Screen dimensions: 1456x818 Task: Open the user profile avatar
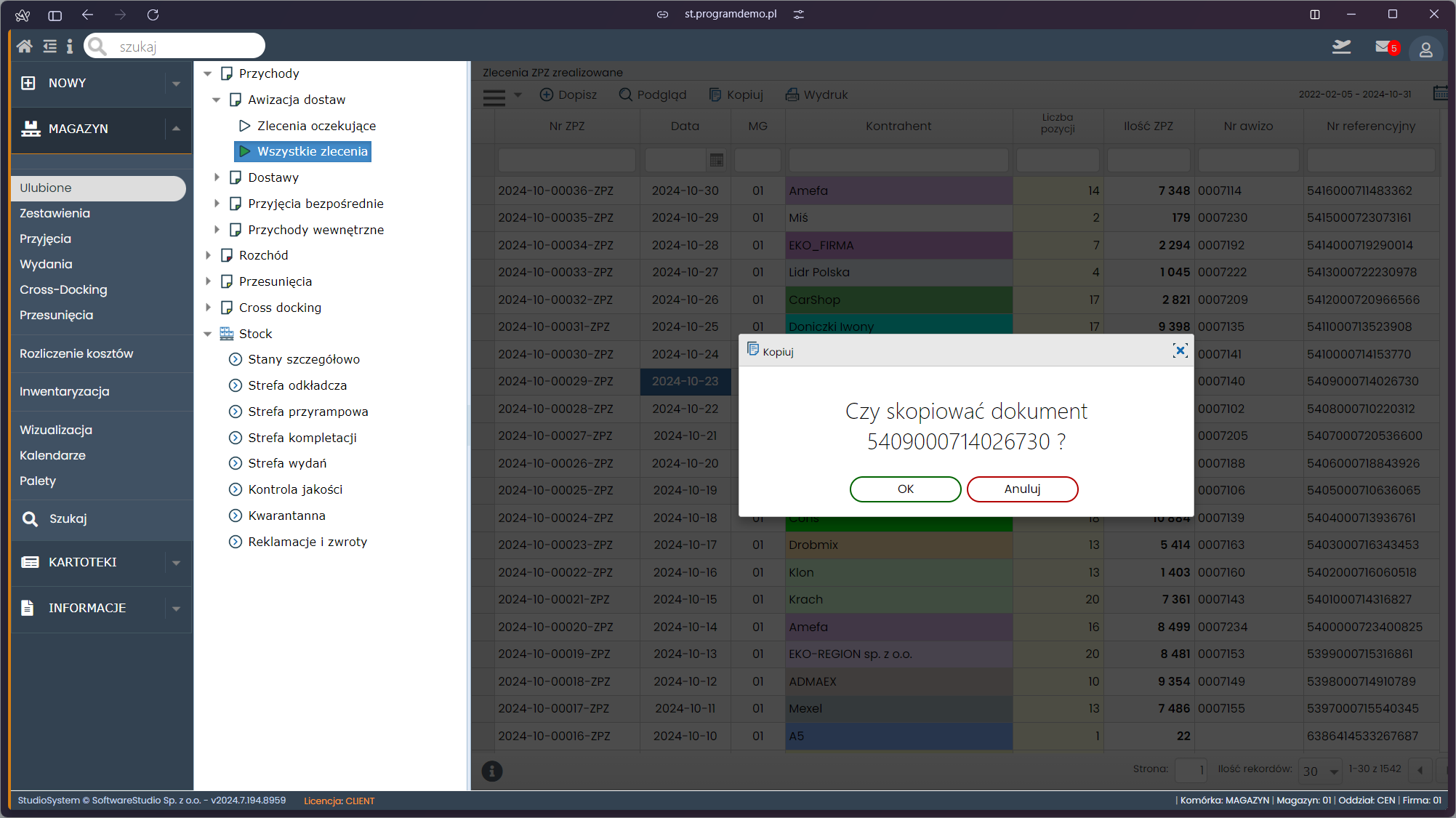tap(1425, 49)
